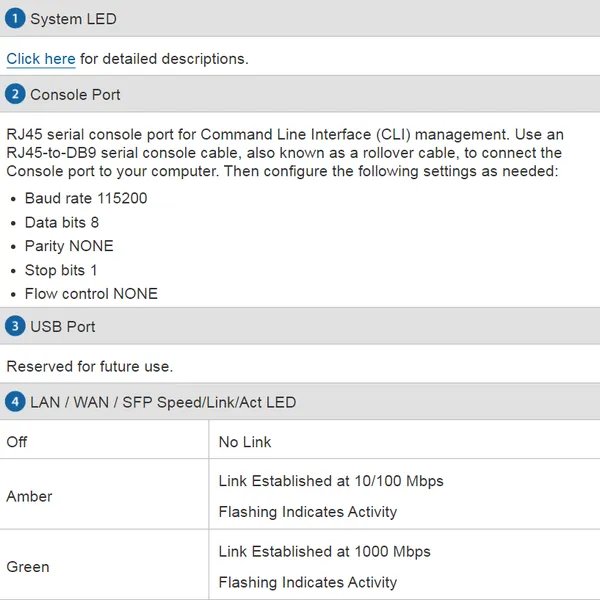Select "Link Established at 1000 Mbps" text

coord(325,551)
